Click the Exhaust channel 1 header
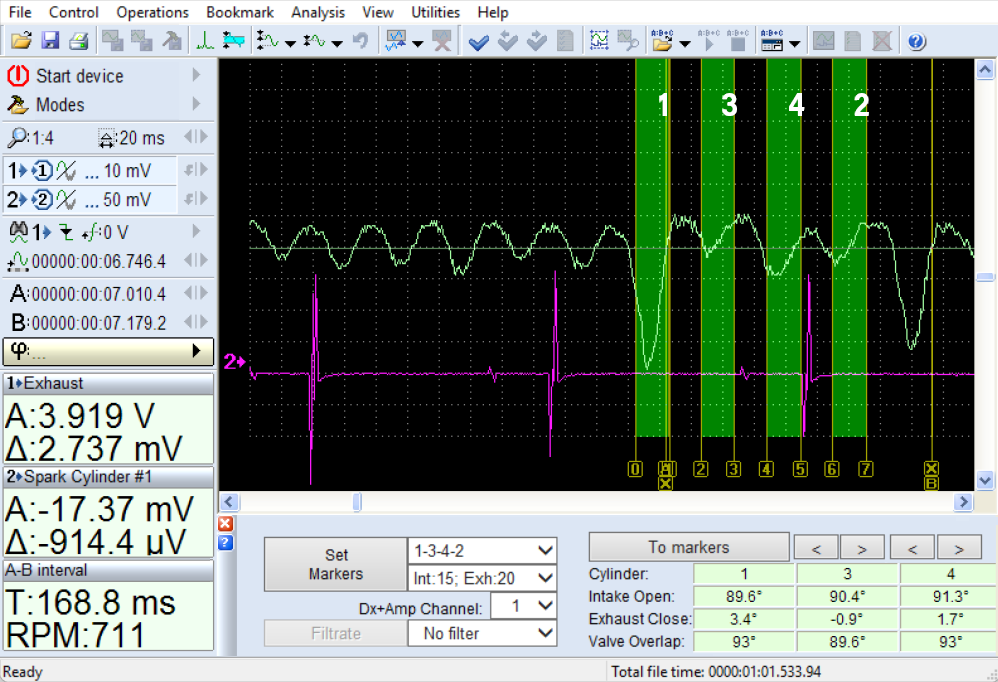The height and width of the screenshot is (682, 998). (108, 384)
